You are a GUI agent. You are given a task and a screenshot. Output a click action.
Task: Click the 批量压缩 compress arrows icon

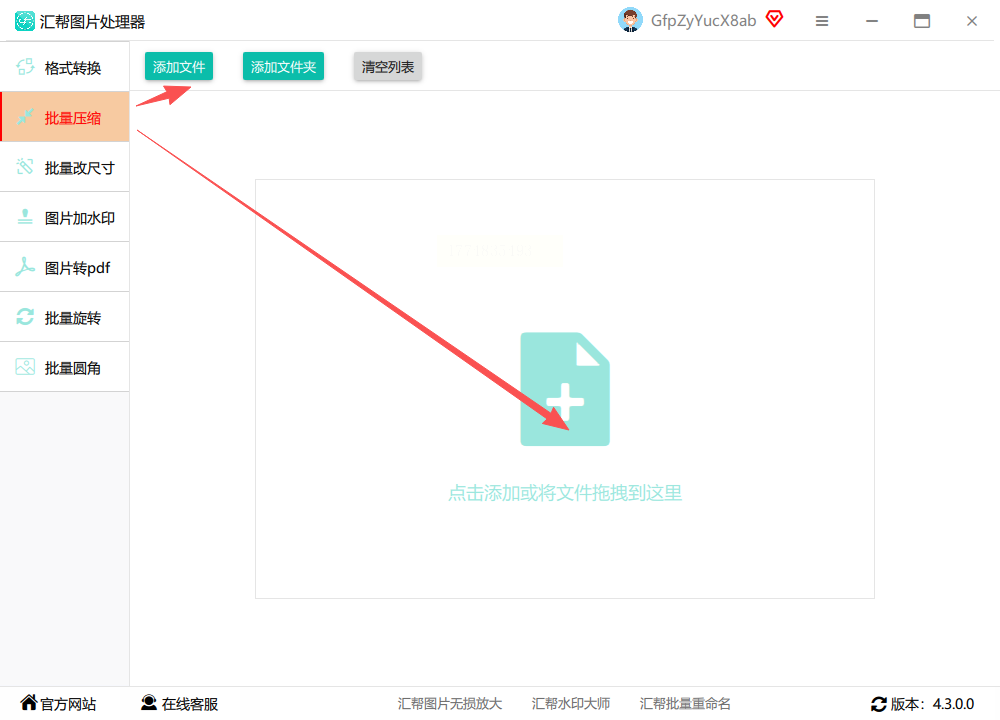click(x=25, y=117)
